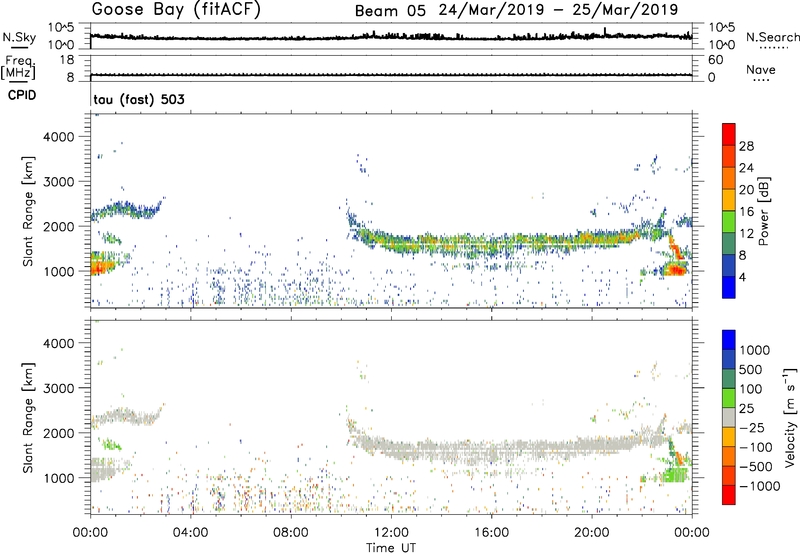Click the 20 label on power colorbar
Viewport: 800px width, 554px height.
point(746,190)
